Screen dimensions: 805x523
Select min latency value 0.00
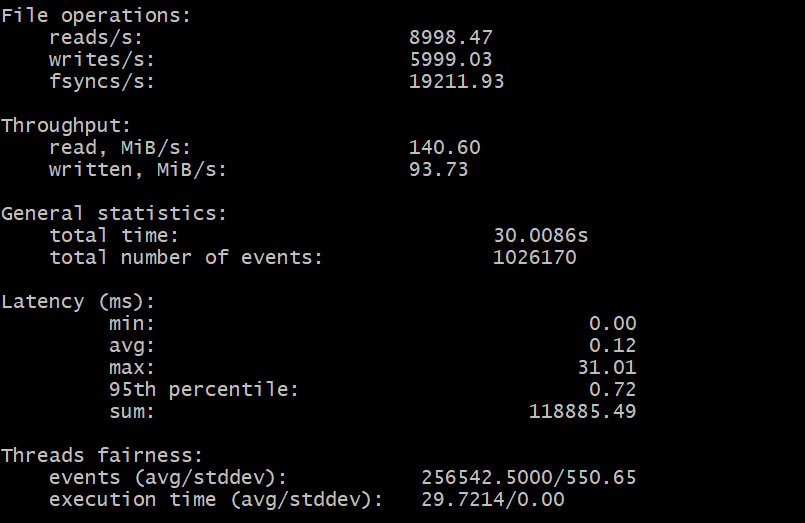coord(612,324)
